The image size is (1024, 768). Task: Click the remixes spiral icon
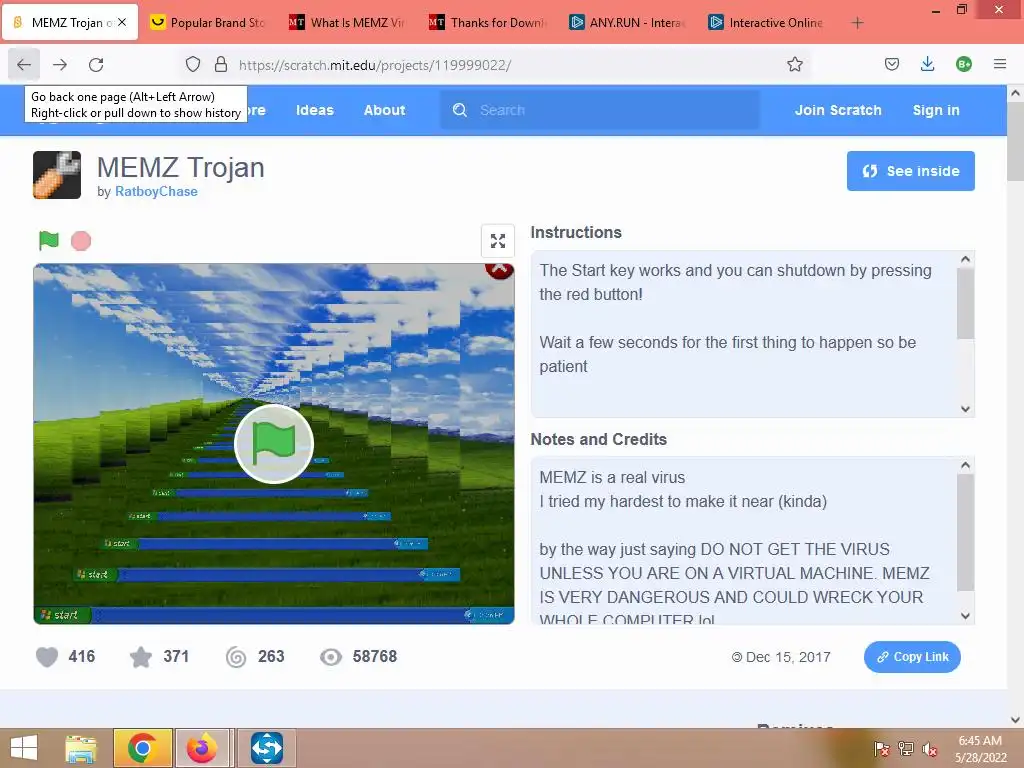[236, 657]
